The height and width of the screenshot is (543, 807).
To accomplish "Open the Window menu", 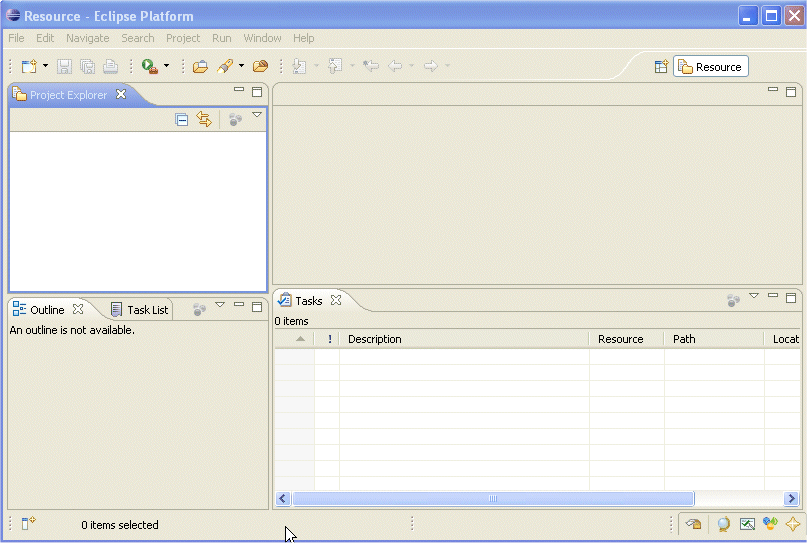I will coord(262,38).
